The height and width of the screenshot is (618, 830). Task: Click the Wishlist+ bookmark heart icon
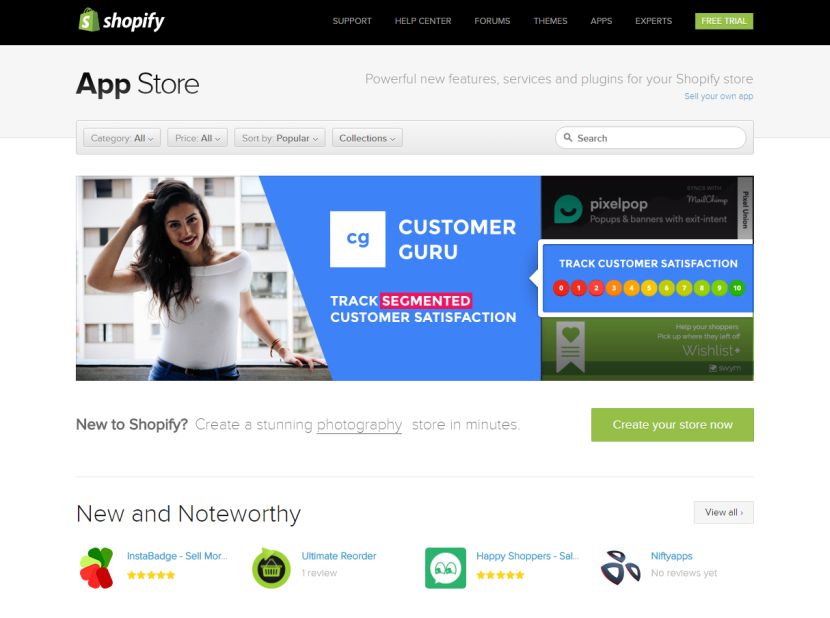tap(570, 347)
